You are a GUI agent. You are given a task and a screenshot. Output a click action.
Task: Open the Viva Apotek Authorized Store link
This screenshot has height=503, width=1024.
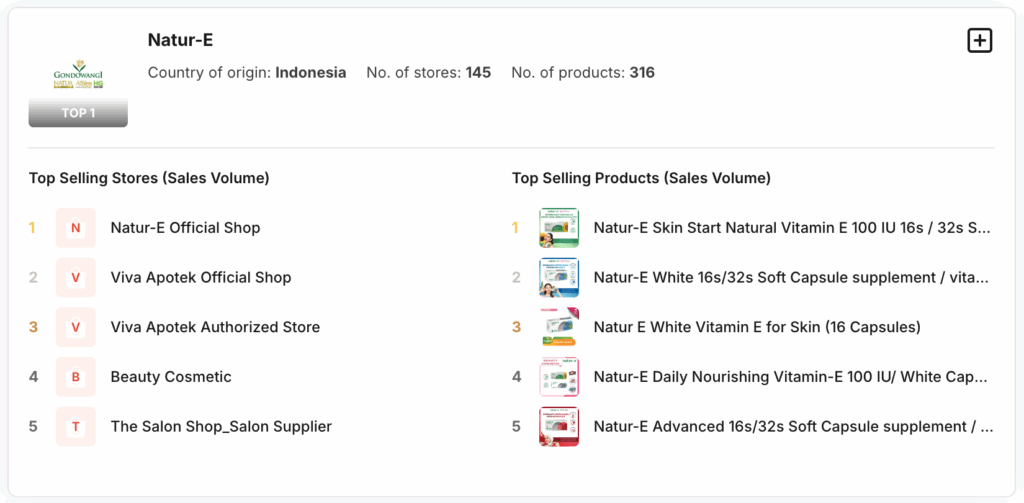click(x=216, y=327)
